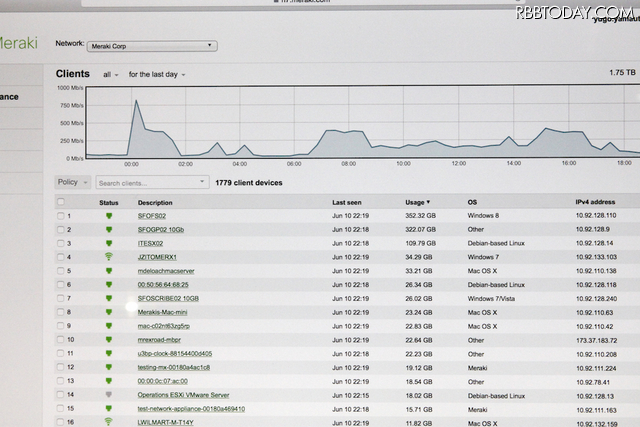Viewport: 640px width, 427px height.
Task: Expand the search clients dropdown arrow
Action: [x=202, y=182]
